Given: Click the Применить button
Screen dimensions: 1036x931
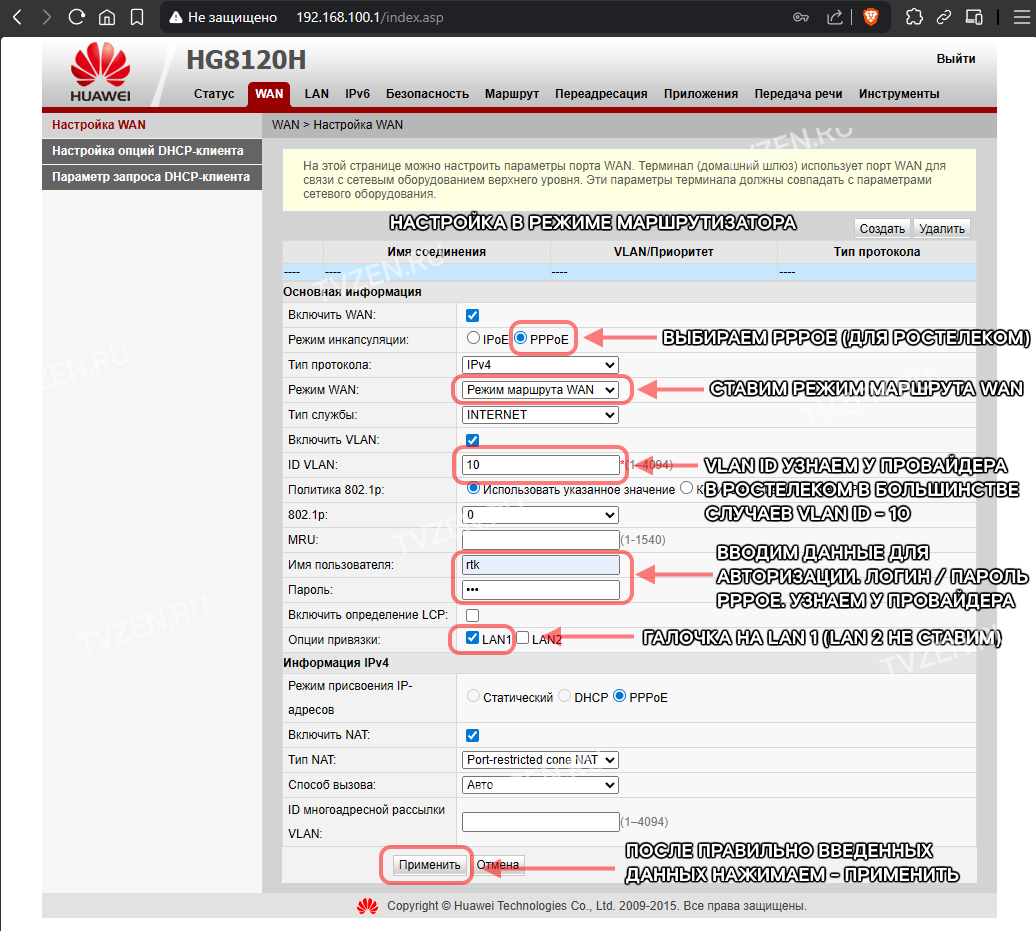Looking at the screenshot, I should [429, 865].
